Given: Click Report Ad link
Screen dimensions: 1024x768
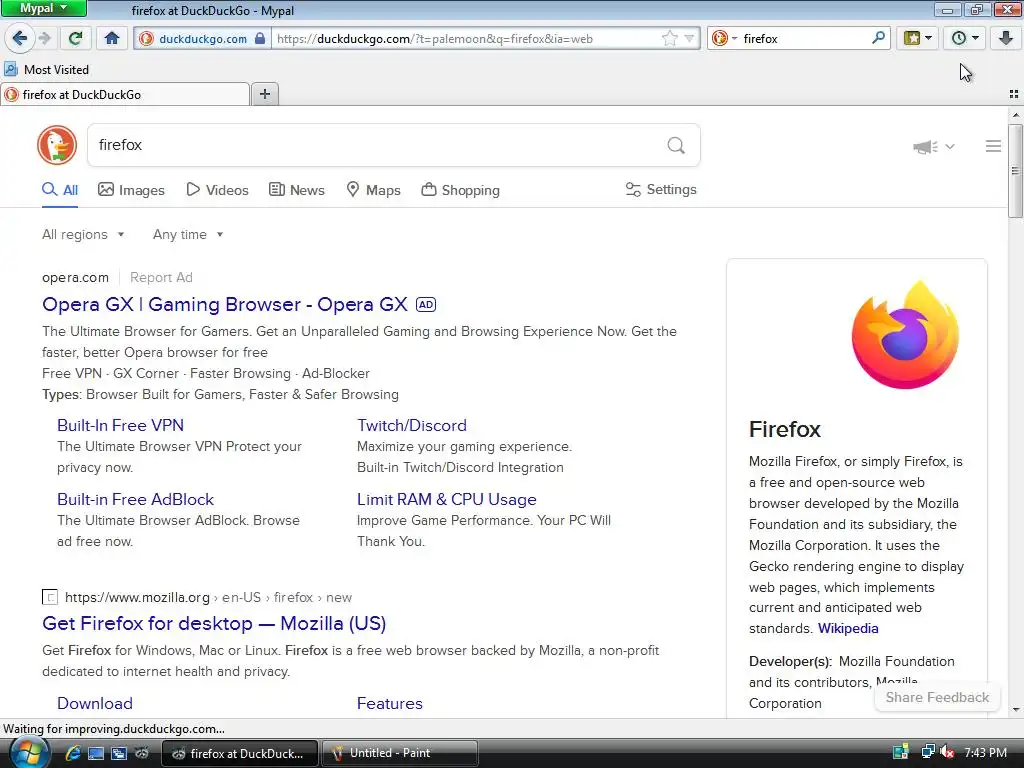Looking at the screenshot, I should (161, 278).
